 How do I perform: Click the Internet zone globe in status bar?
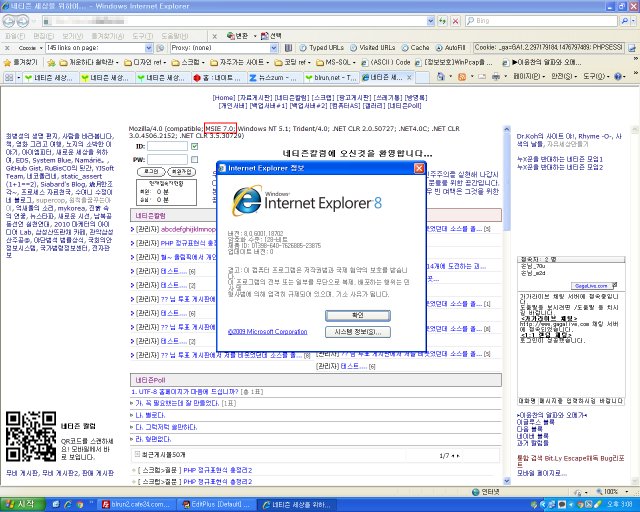coord(475,492)
